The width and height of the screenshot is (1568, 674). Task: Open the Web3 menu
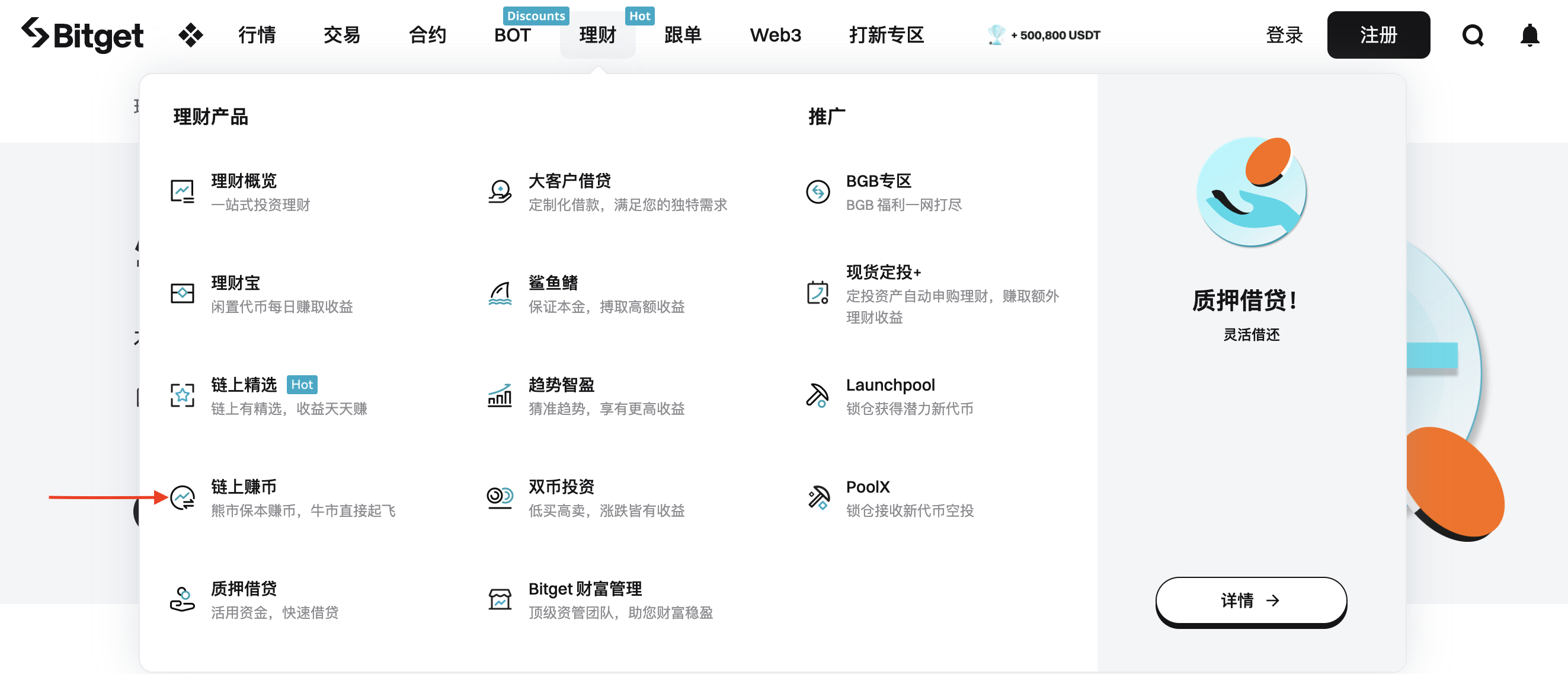[775, 36]
